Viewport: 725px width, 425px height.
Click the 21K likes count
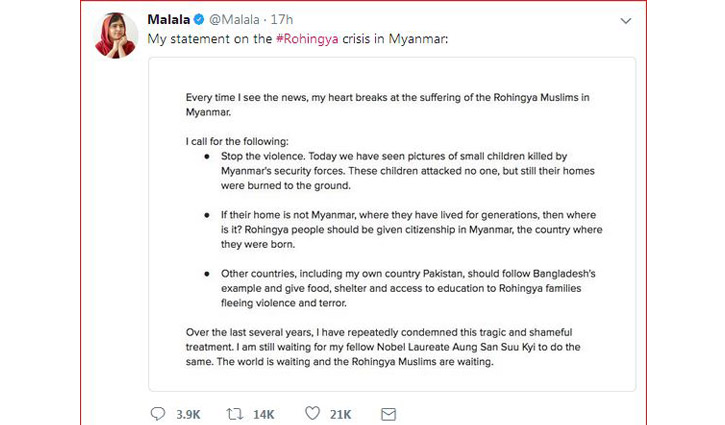[x=340, y=413]
